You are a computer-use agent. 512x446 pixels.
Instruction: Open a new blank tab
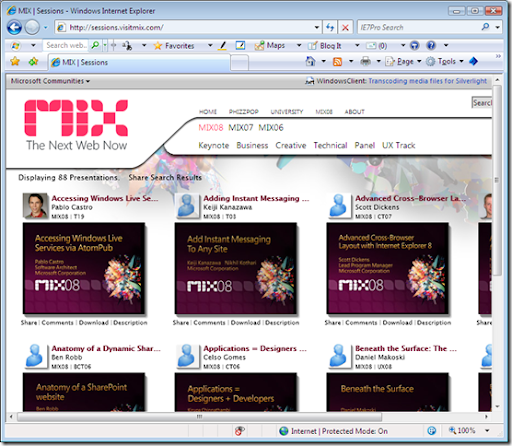pos(239,63)
